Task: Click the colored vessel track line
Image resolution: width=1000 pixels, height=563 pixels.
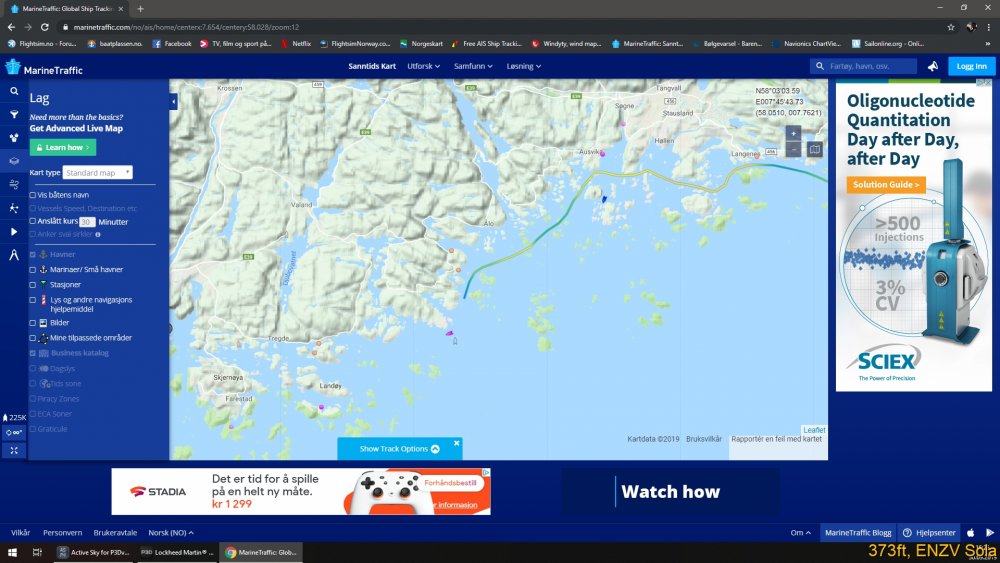Action: tap(648, 172)
